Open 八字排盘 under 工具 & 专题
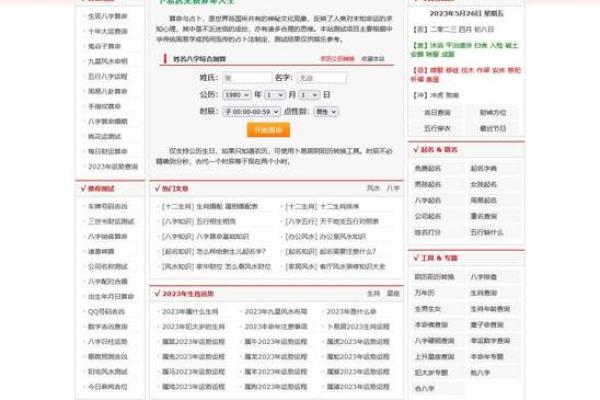Viewport: 600px width, 400px height. click(483, 277)
